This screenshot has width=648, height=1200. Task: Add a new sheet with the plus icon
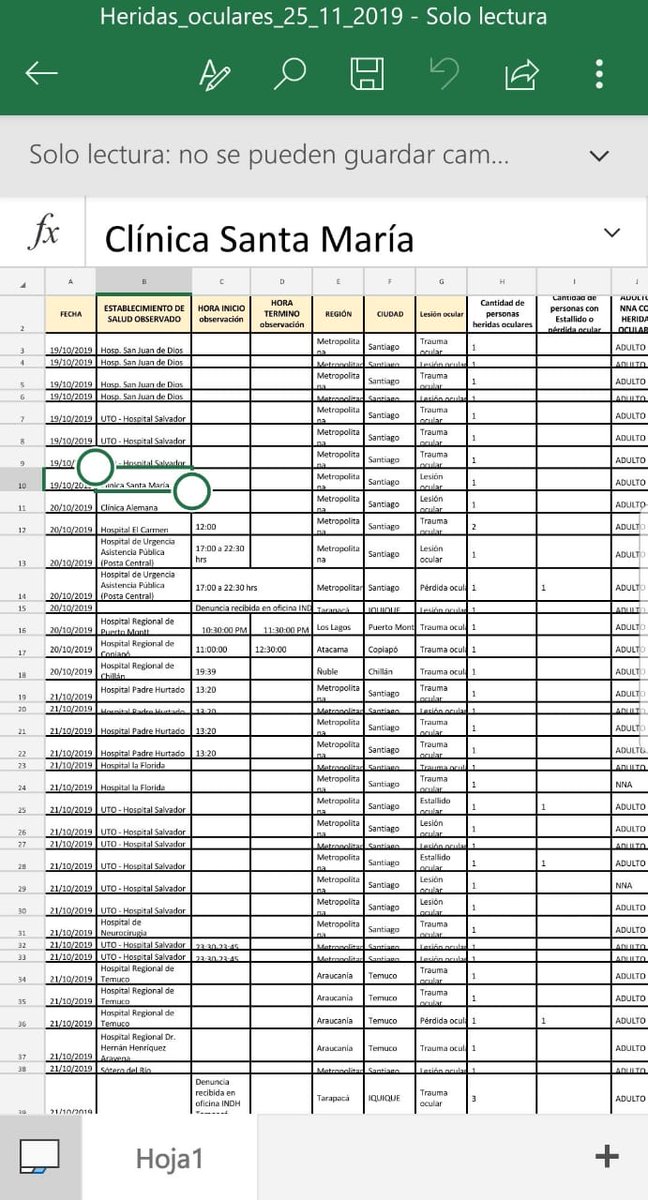(x=606, y=1157)
